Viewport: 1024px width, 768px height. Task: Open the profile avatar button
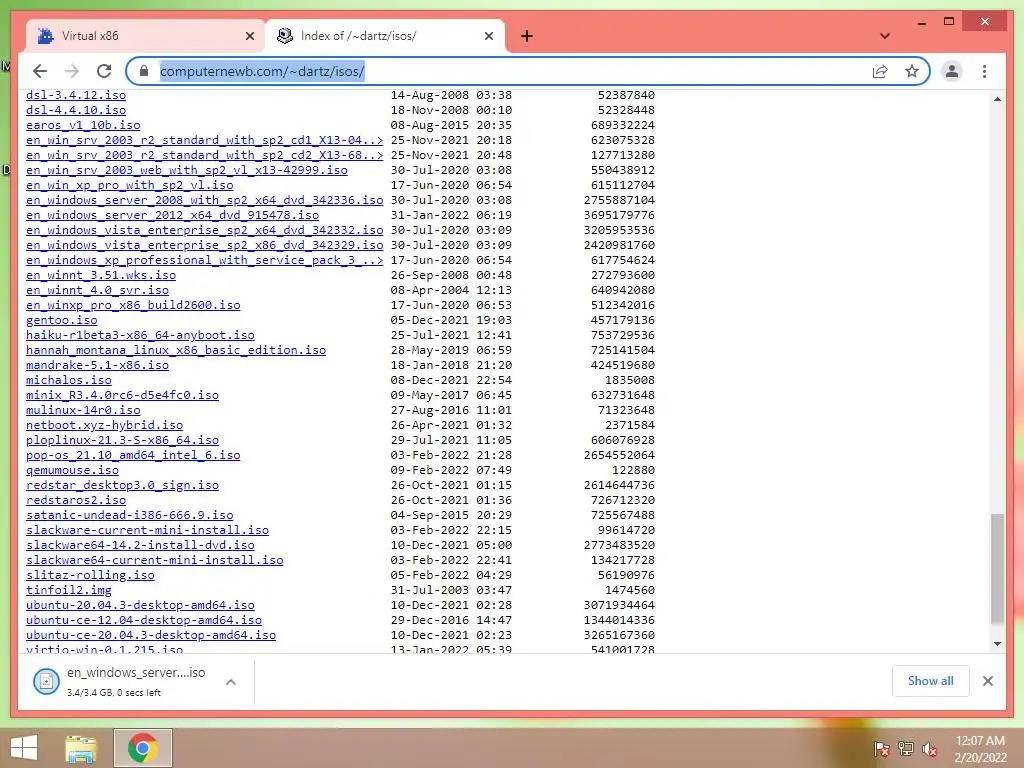pyautogui.click(x=952, y=71)
